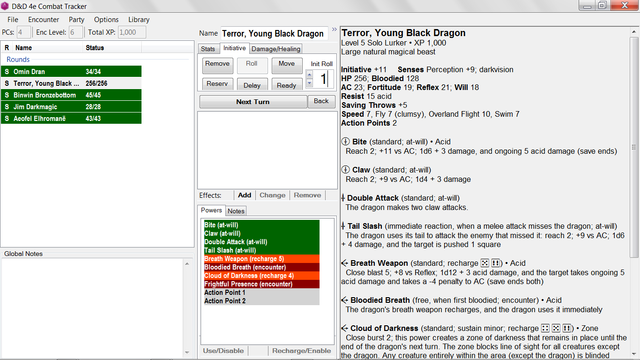This screenshot has width=640, height=360.
Task: Click the Effects list box
Action: coord(267,150)
